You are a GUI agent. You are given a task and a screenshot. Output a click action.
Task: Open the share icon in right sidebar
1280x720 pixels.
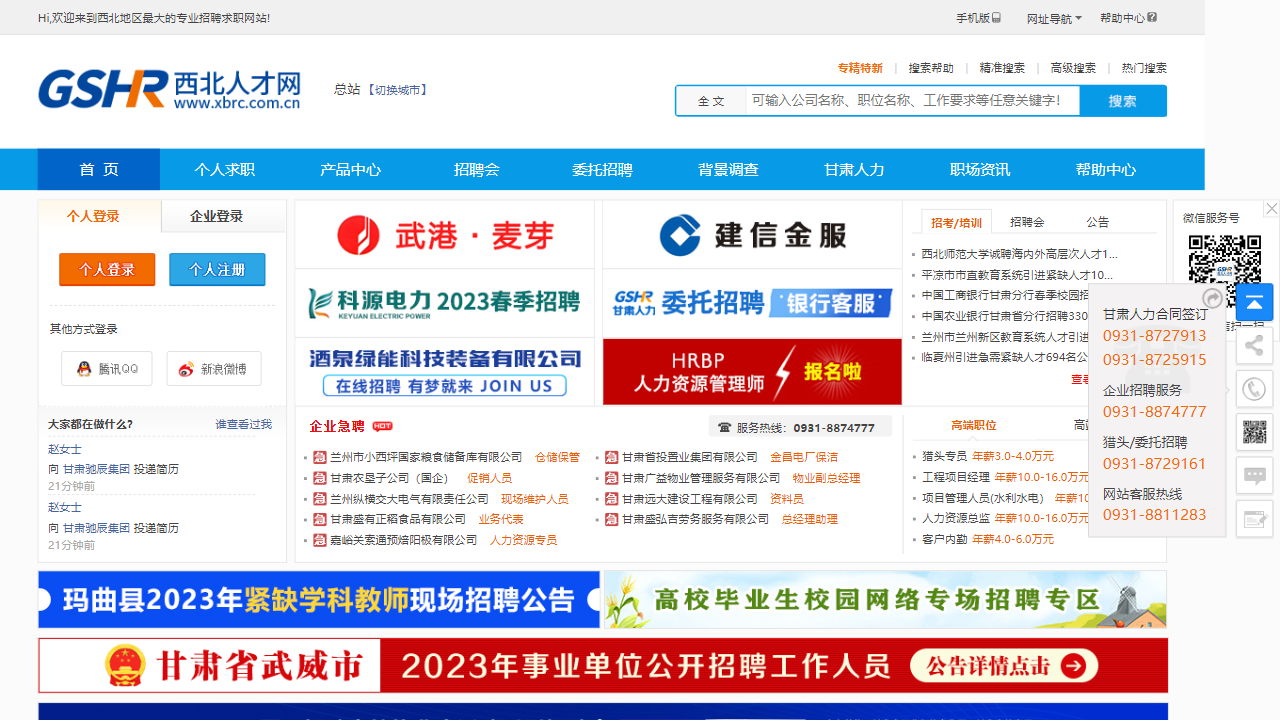[1254, 346]
